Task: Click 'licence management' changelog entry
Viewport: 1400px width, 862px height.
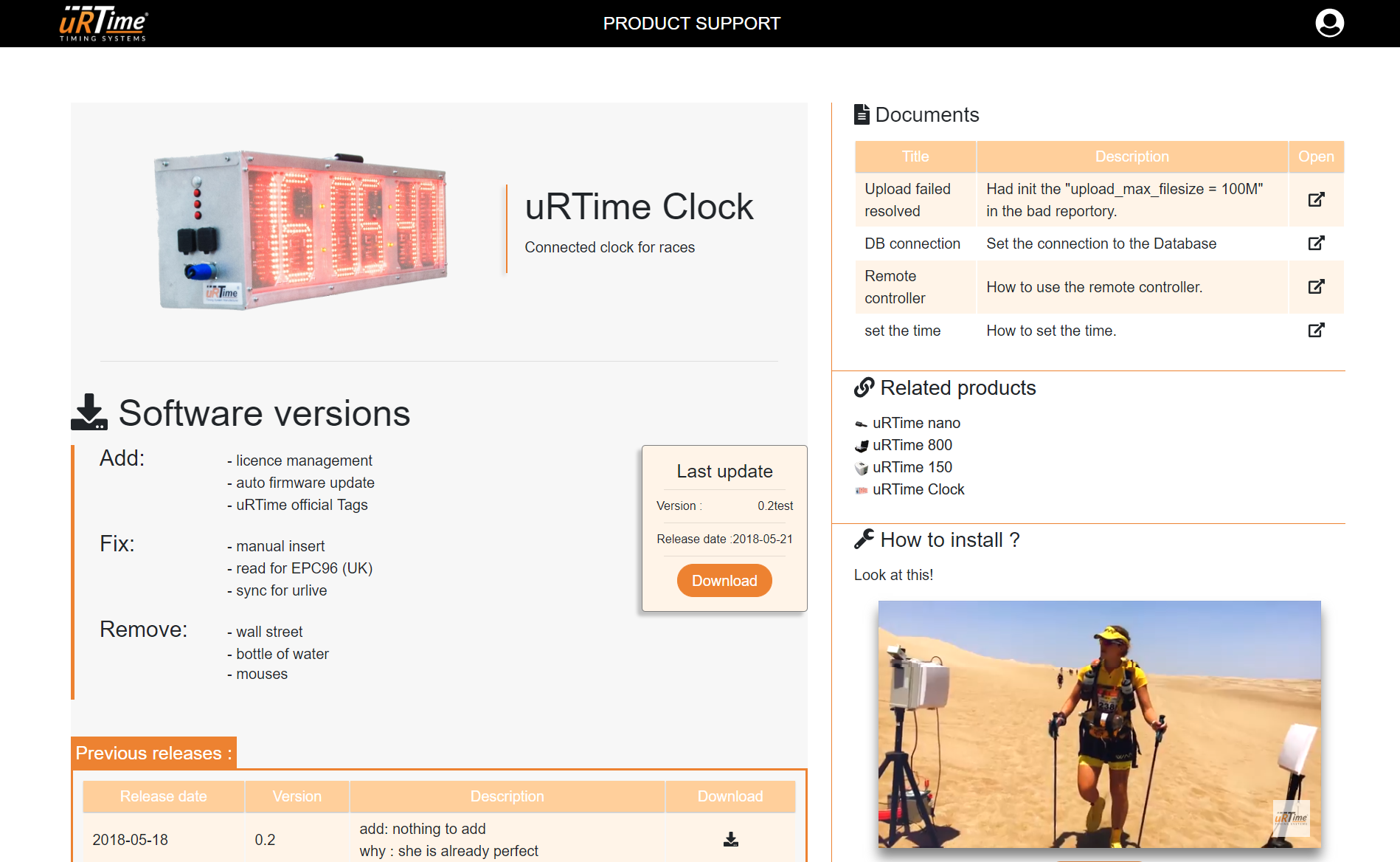Action: (x=304, y=461)
